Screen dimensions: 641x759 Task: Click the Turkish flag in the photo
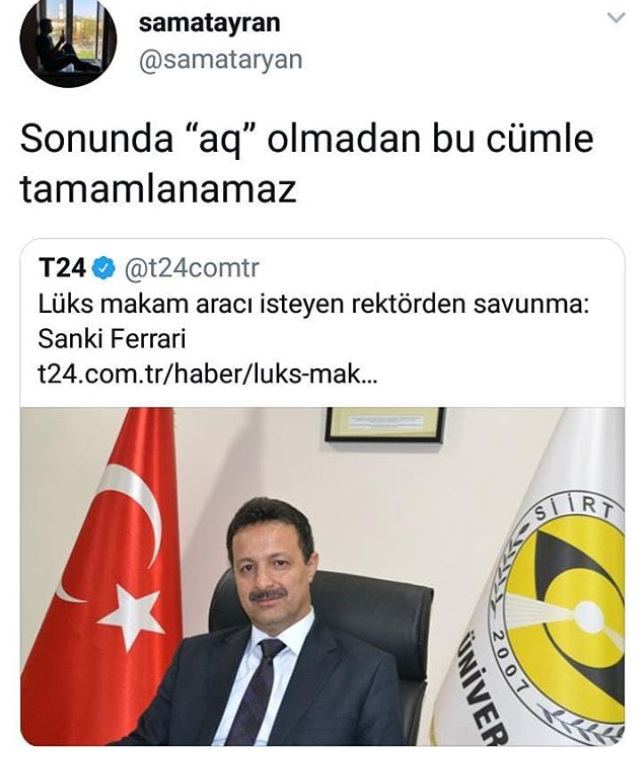pyautogui.click(x=104, y=576)
